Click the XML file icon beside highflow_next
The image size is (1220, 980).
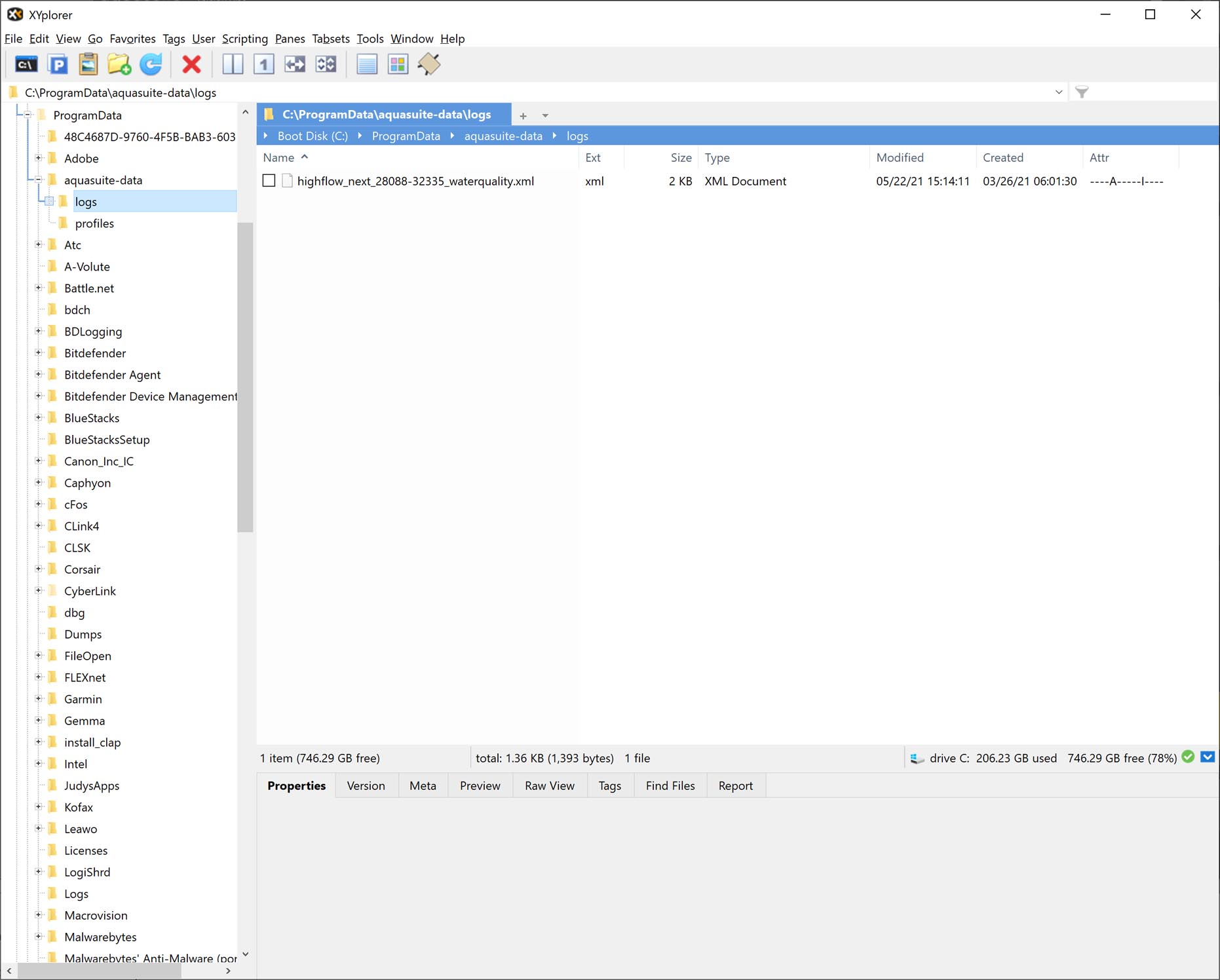pos(287,181)
